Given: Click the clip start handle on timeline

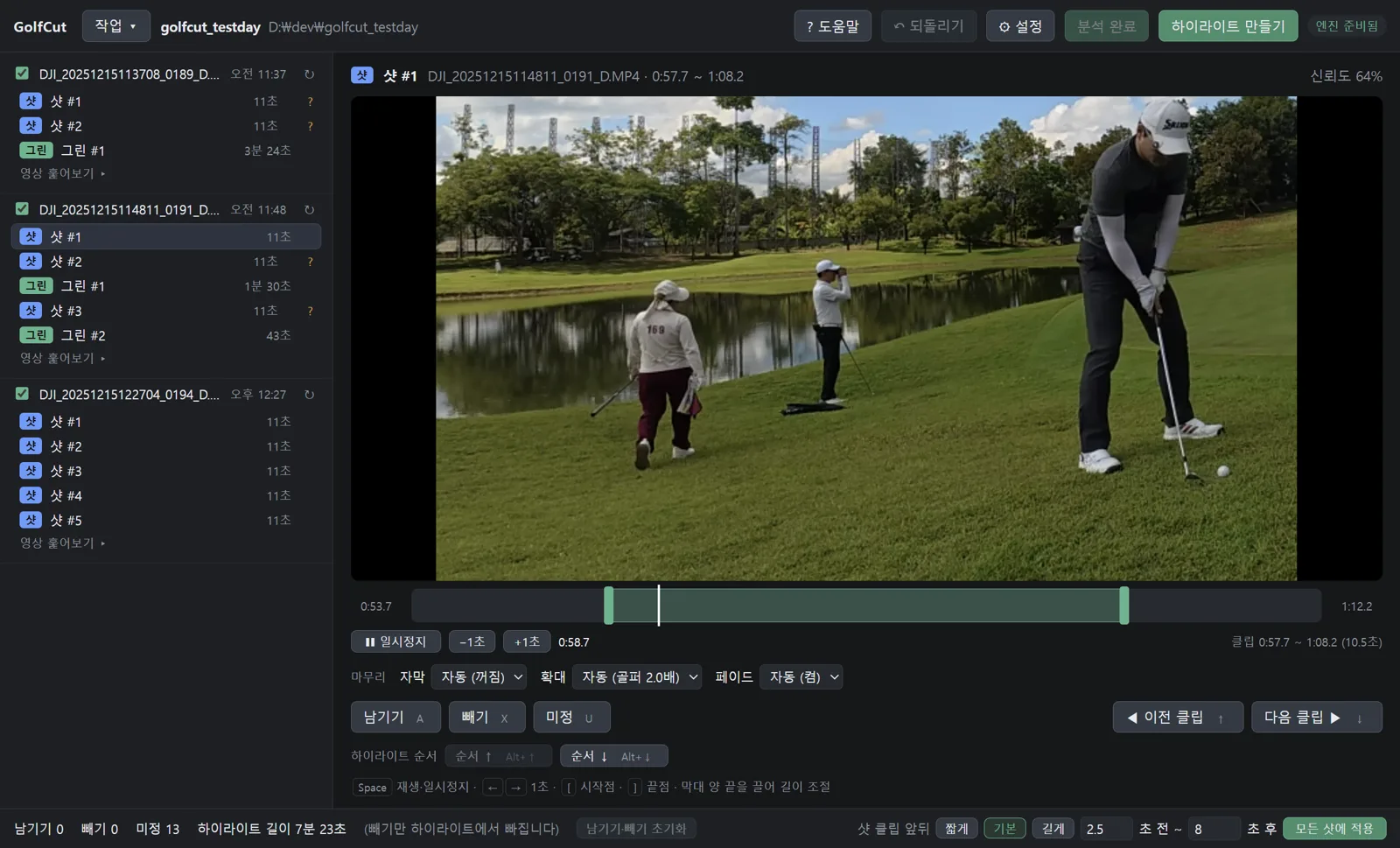Looking at the screenshot, I should coord(609,606).
